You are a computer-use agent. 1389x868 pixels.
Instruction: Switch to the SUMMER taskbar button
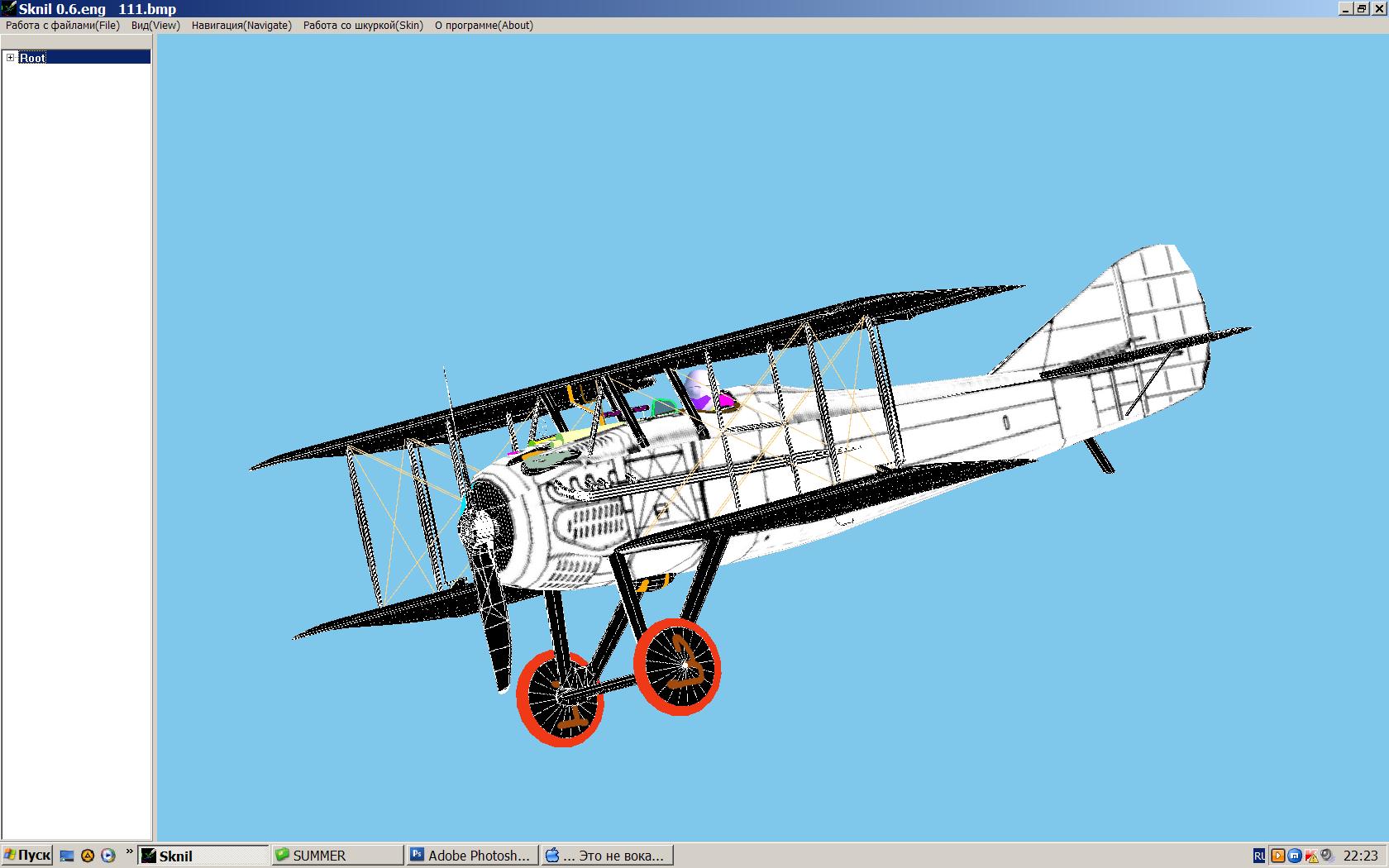click(x=337, y=856)
